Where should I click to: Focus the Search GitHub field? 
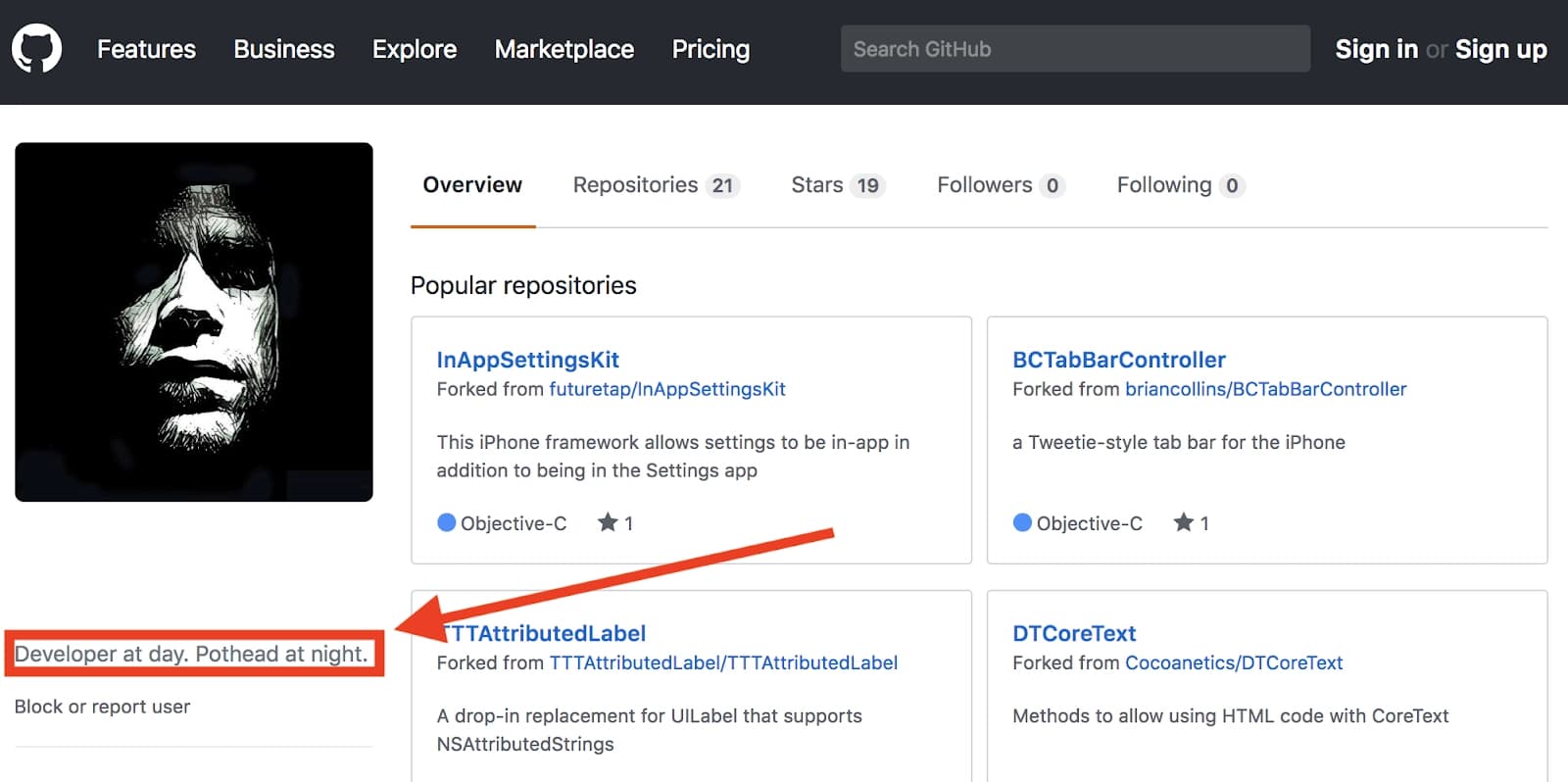(1075, 49)
